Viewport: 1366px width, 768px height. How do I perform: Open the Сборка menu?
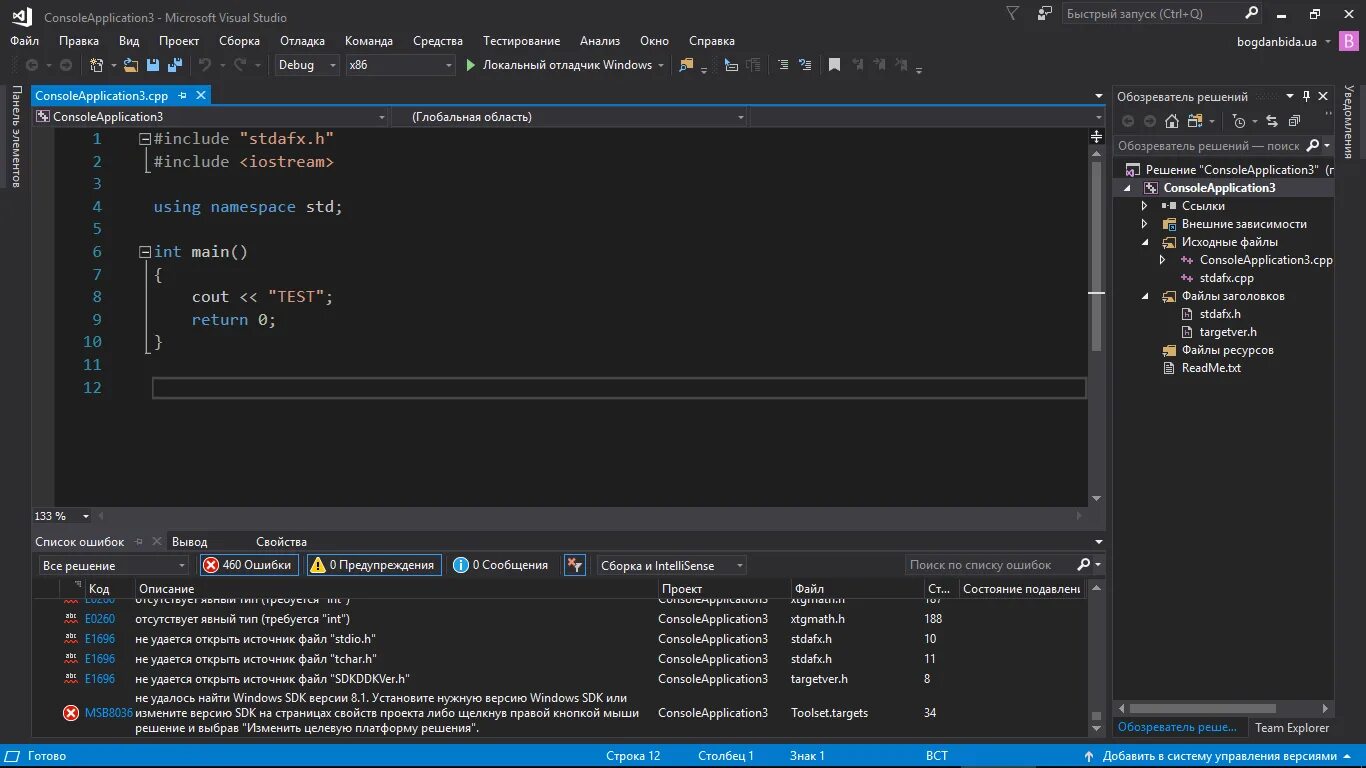pos(239,41)
